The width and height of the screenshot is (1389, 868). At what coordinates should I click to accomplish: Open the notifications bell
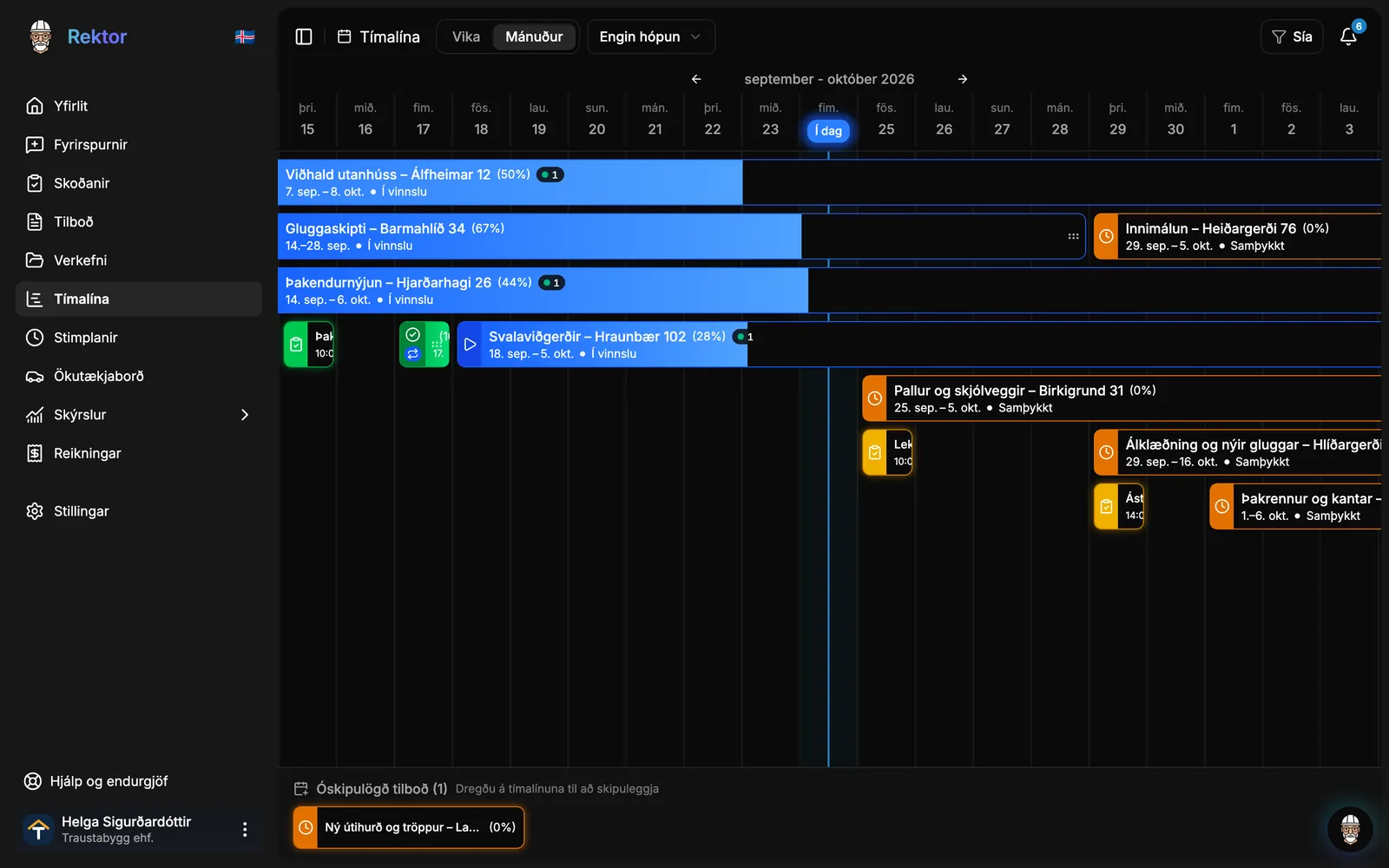[1348, 36]
